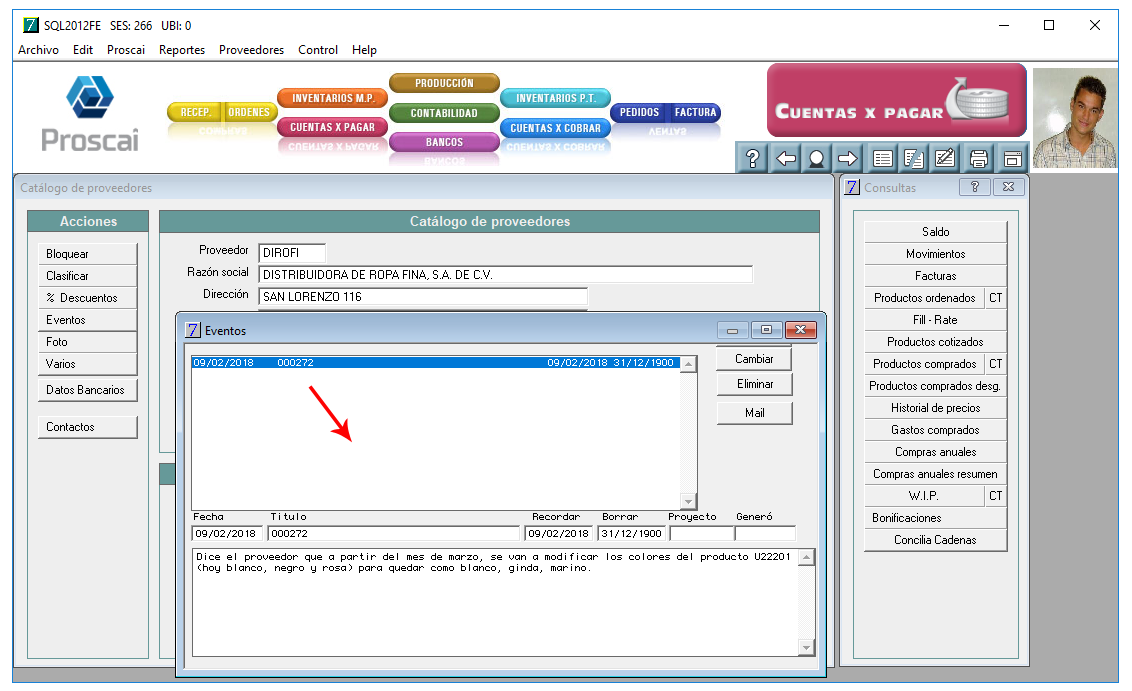This screenshot has width=1132, height=691.
Task: Open the Movimientos query
Action: (936, 253)
